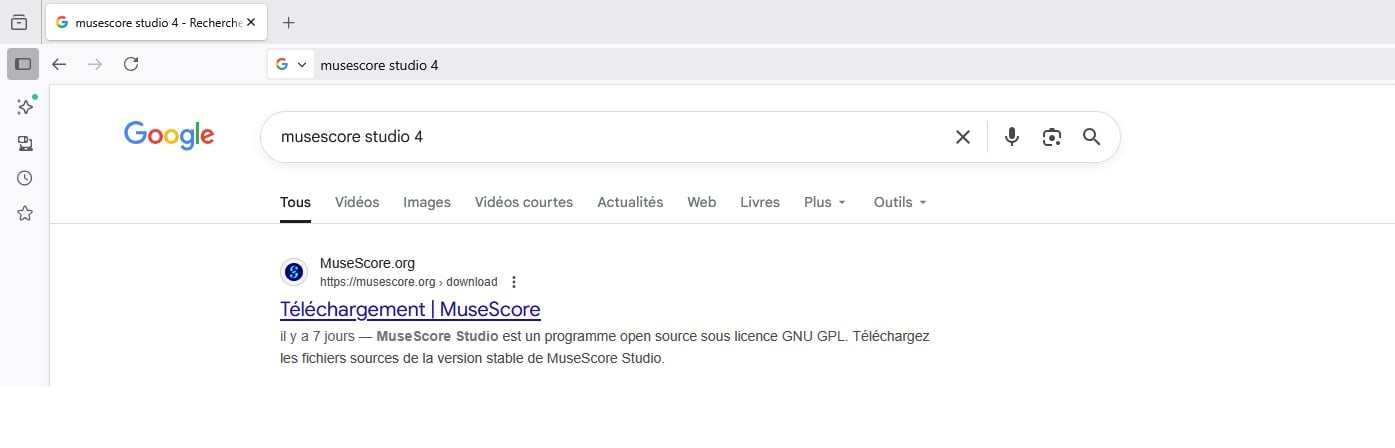Open the tab archive icon in title bar

point(18,22)
